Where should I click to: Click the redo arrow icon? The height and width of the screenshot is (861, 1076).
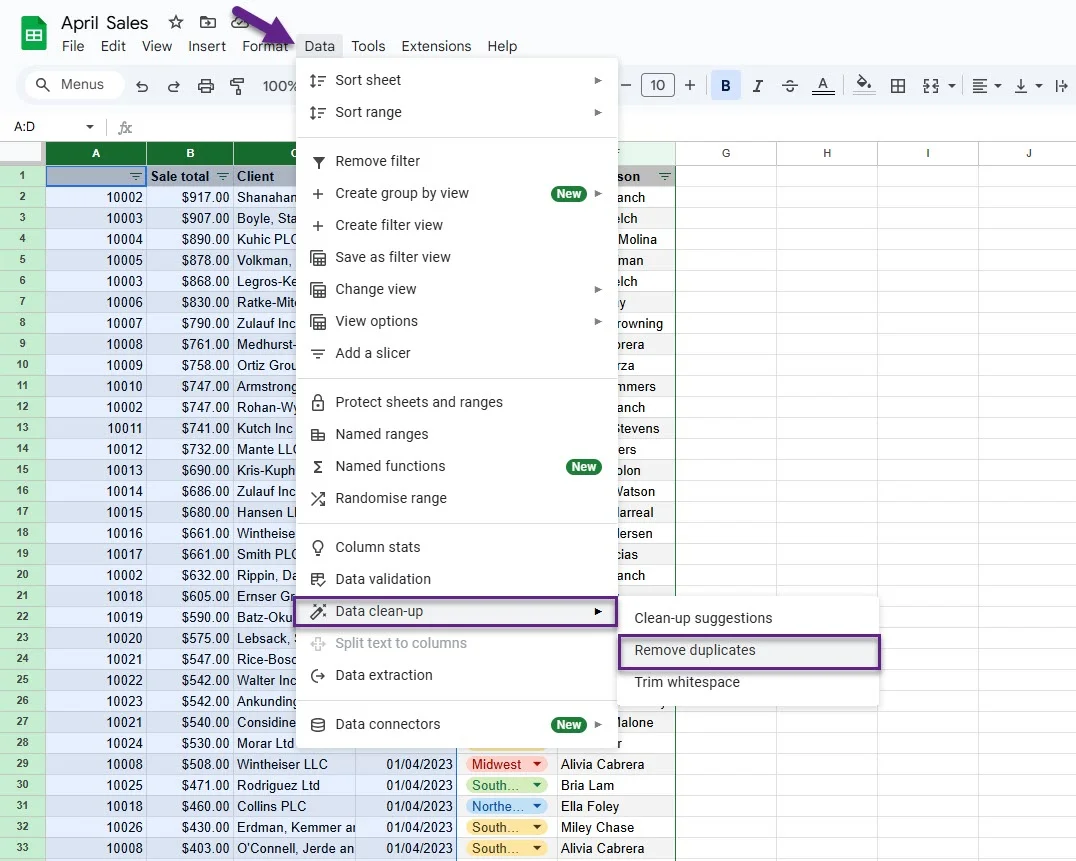click(x=174, y=86)
